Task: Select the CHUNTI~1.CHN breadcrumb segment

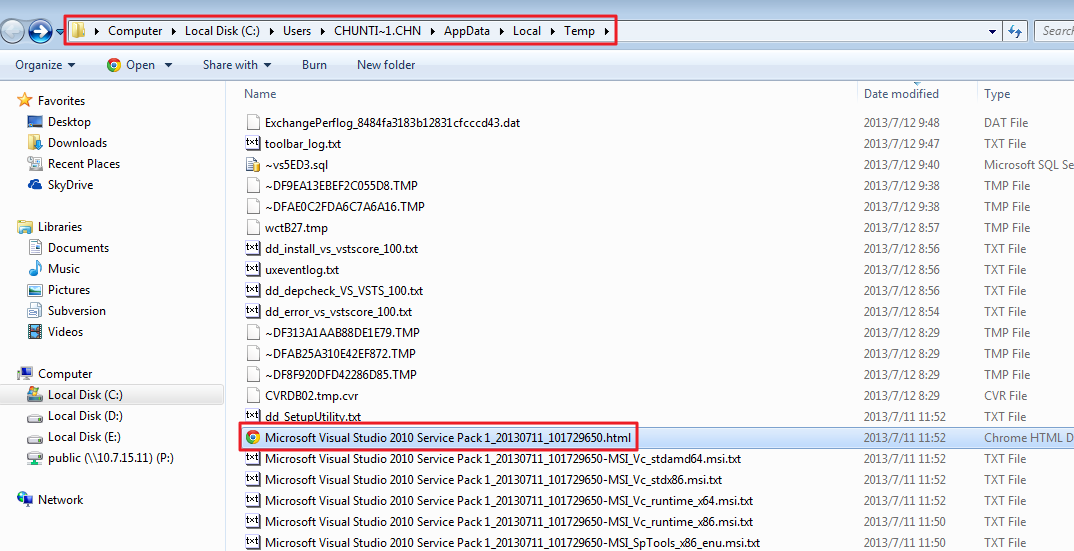Action: [x=377, y=31]
